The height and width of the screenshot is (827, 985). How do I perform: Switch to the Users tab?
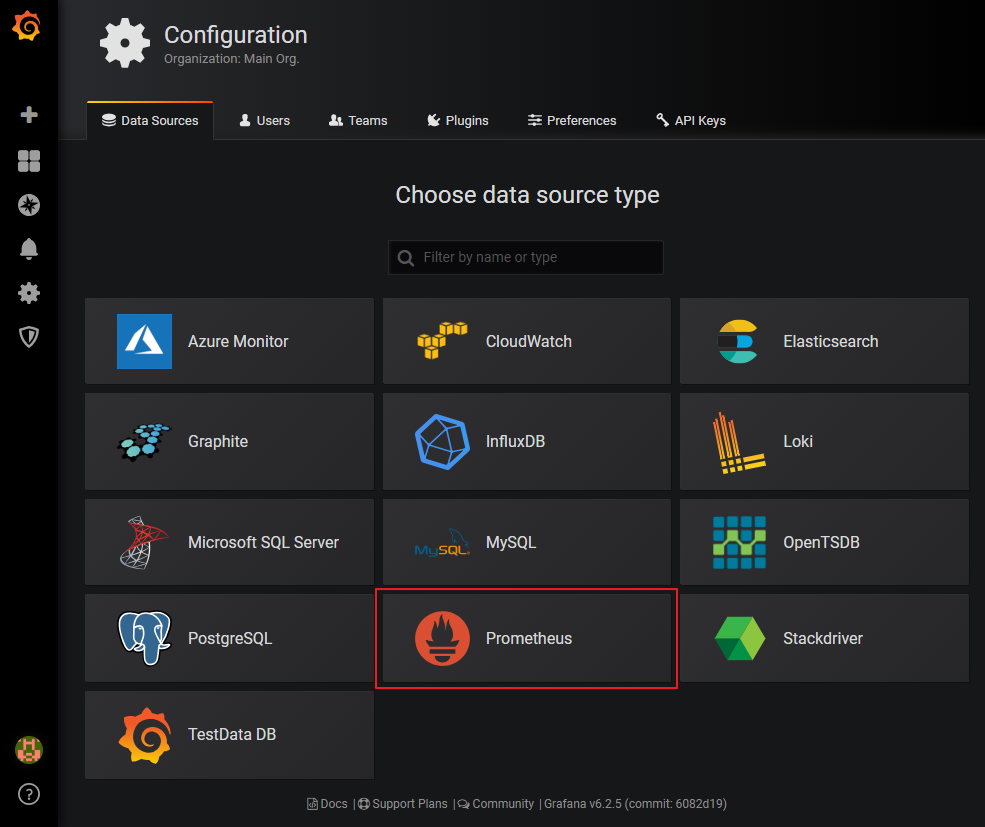tap(264, 120)
